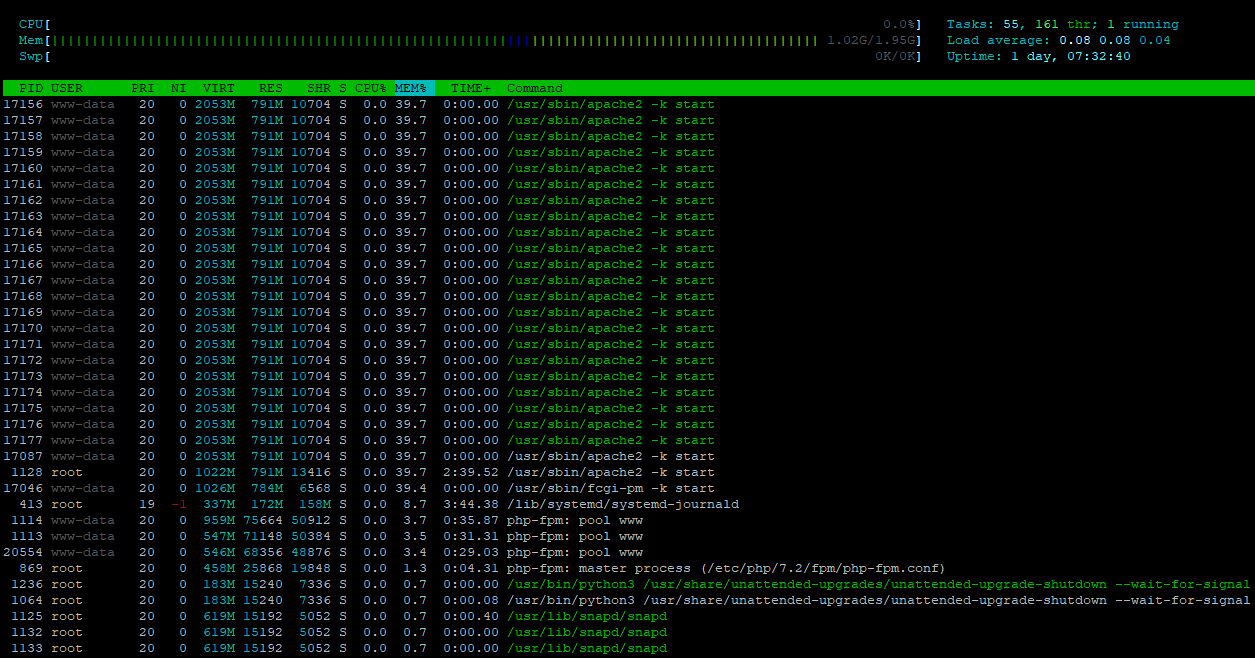This screenshot has height=658, width=1255.
Task: Select the fcgi-pm process row
Action: coord(627,488)
